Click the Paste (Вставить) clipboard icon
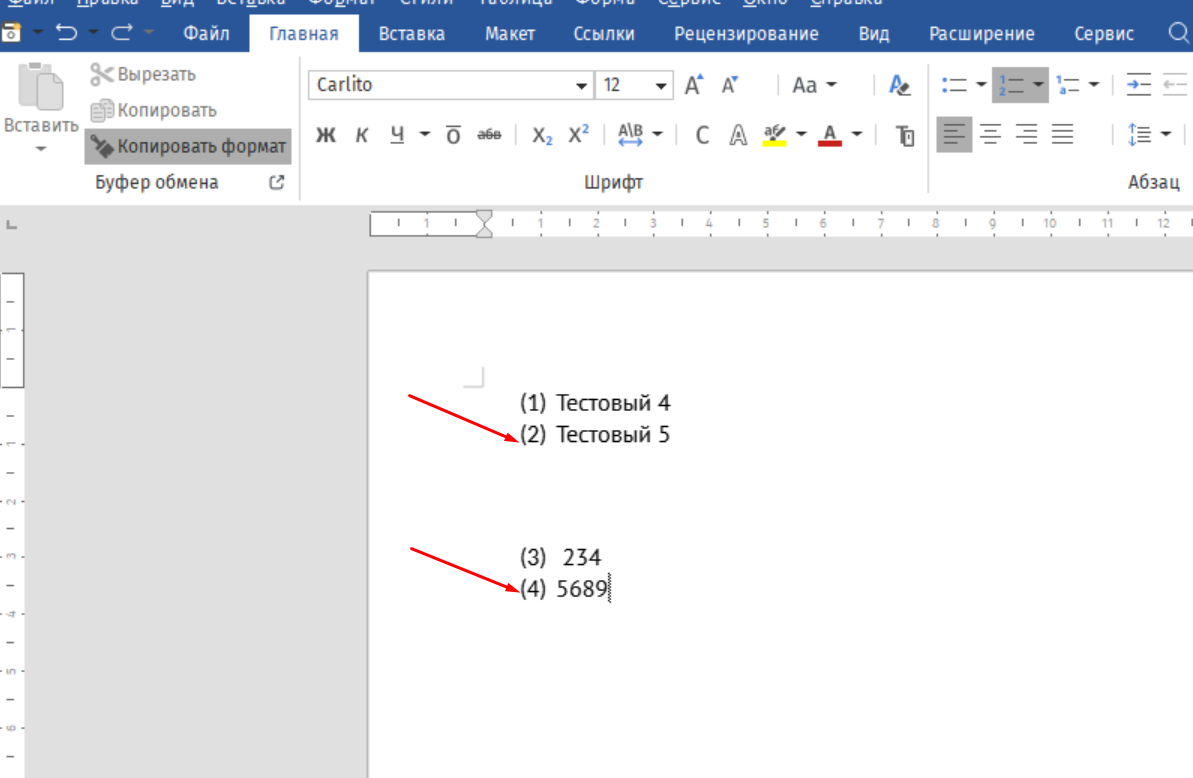The height and width of the screenshot is (778, 1193). pos(40,86)
